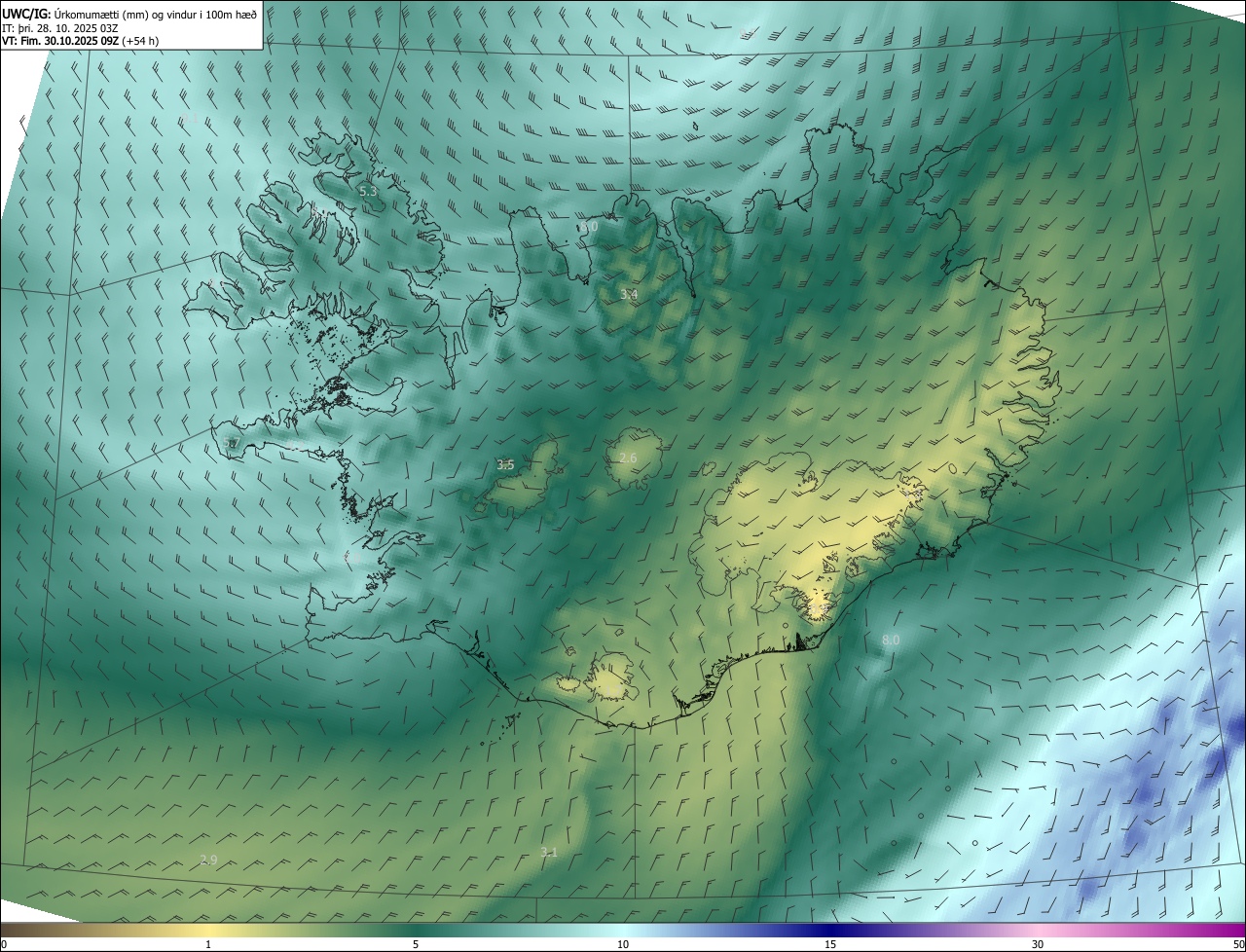The image size is (1246, 952).
Task: Click the yellow section of the colorbar
Action: 208,931
